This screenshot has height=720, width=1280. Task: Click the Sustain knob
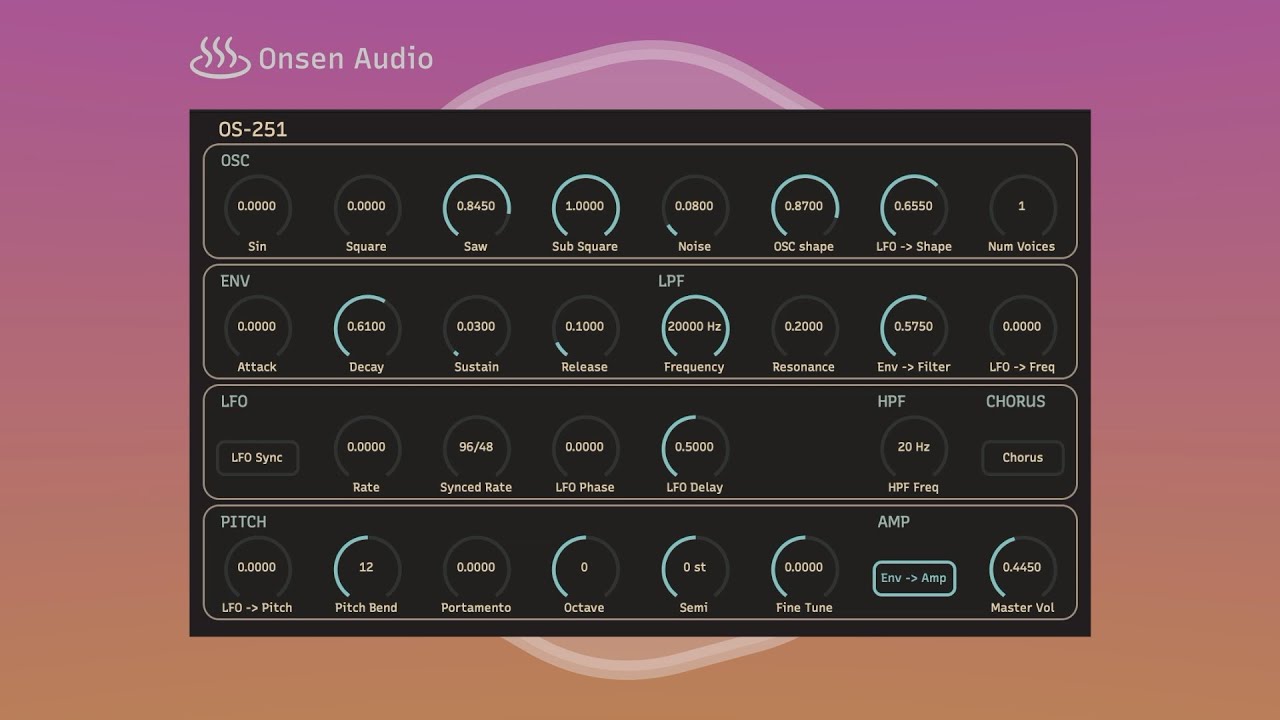tap(476, 327)
